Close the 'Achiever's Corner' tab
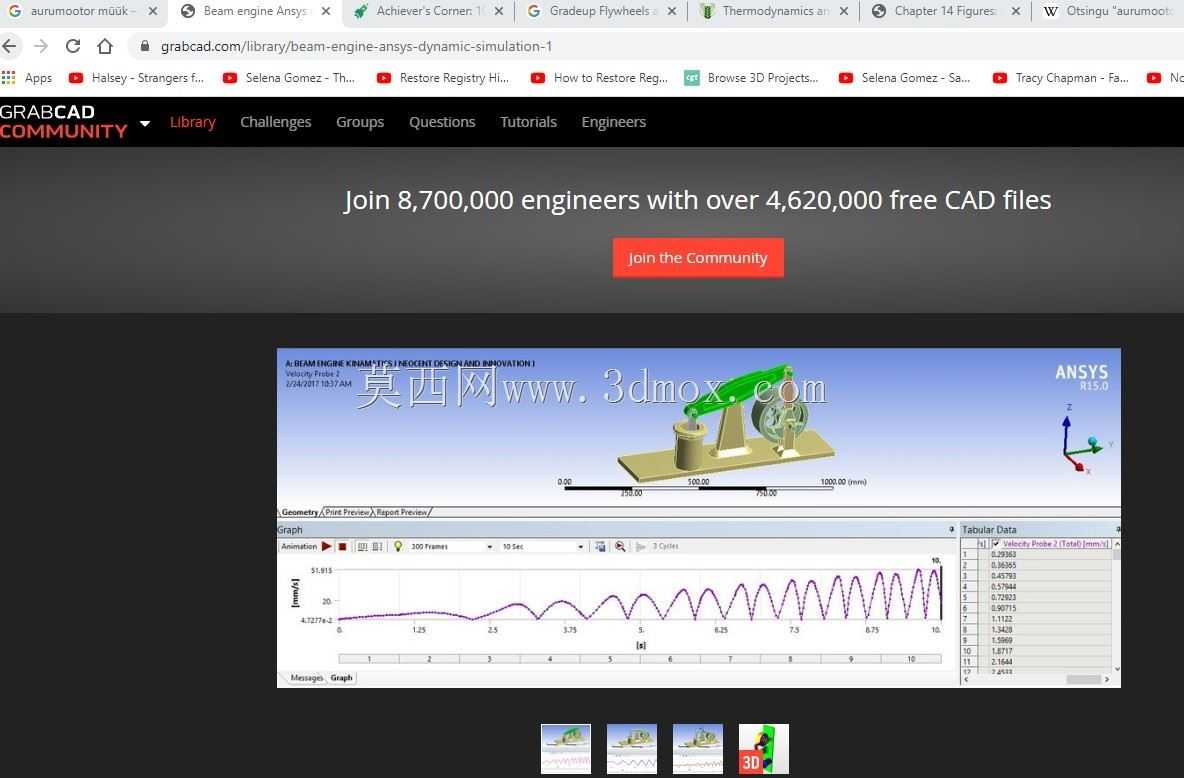This screenshot has height=778, width=1184. click(x=498, y=11)
